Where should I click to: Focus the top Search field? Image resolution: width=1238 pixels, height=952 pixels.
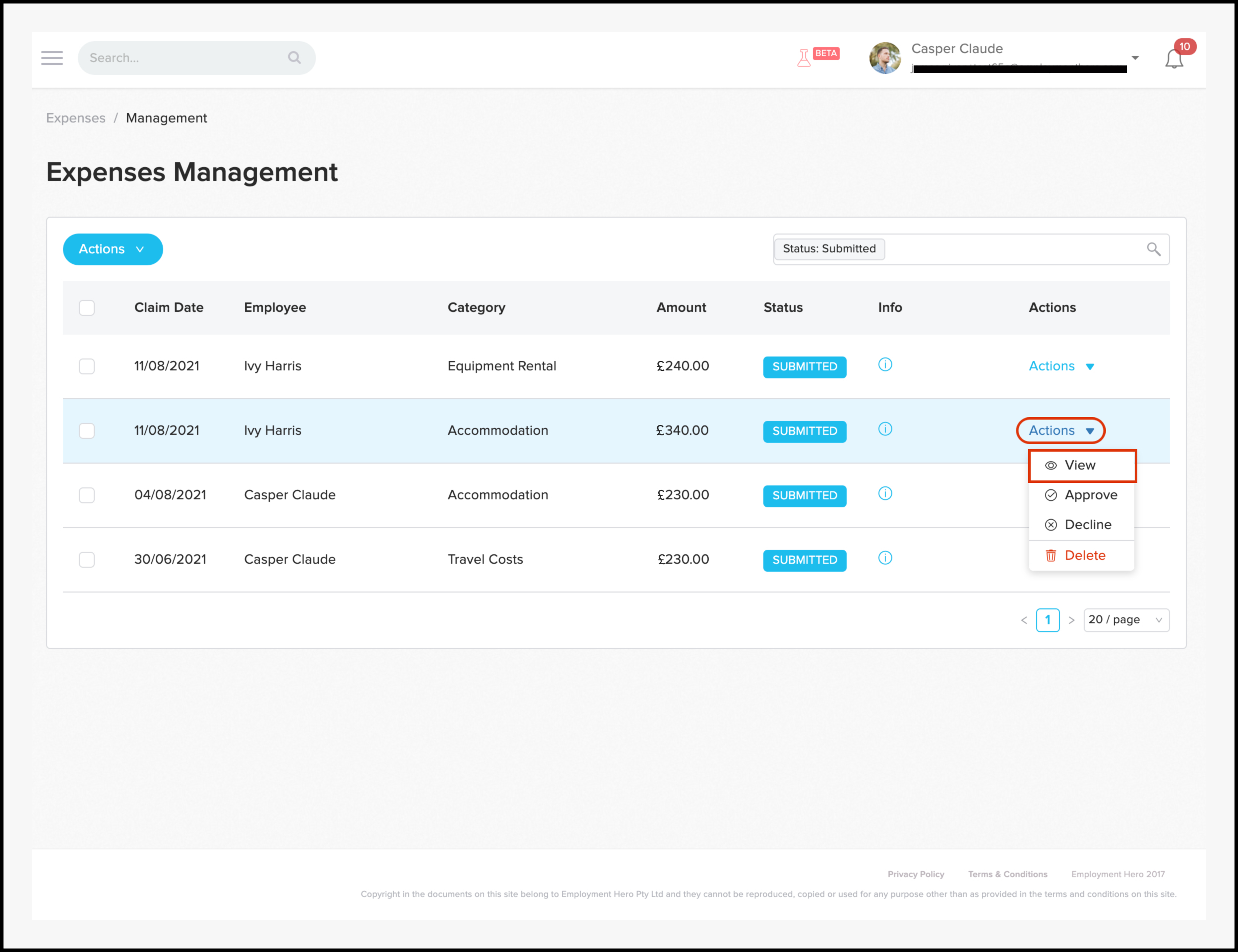[187, 58]
